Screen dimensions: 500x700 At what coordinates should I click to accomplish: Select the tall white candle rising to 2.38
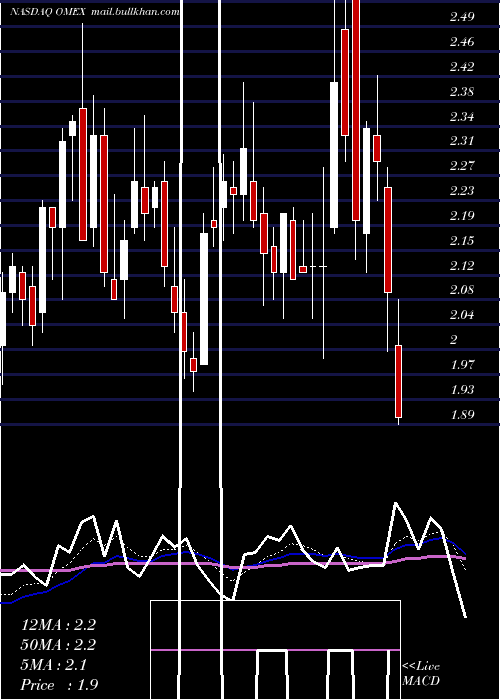point(334,155)
